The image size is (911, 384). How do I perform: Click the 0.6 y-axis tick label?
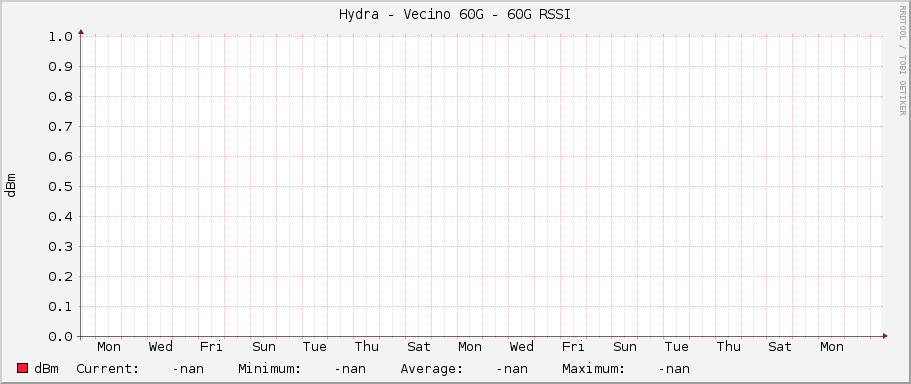[x=61, y=157]
